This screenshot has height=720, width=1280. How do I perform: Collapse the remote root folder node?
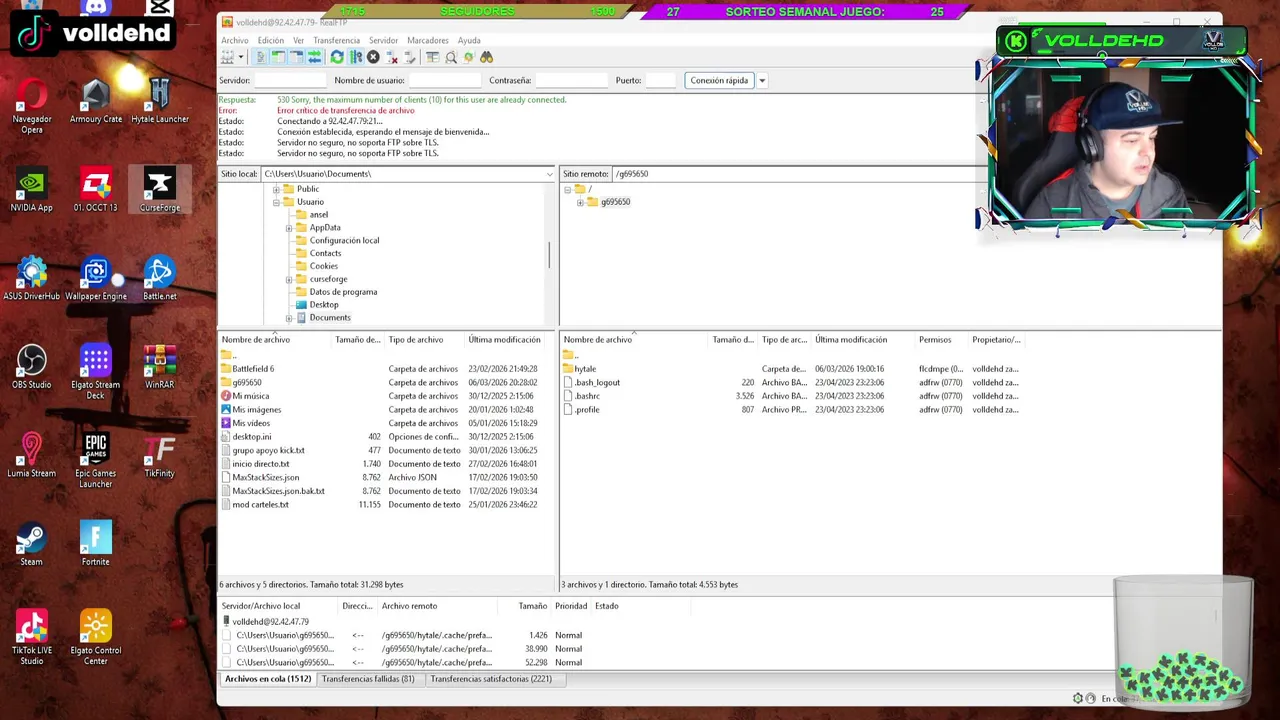(567, 189)
